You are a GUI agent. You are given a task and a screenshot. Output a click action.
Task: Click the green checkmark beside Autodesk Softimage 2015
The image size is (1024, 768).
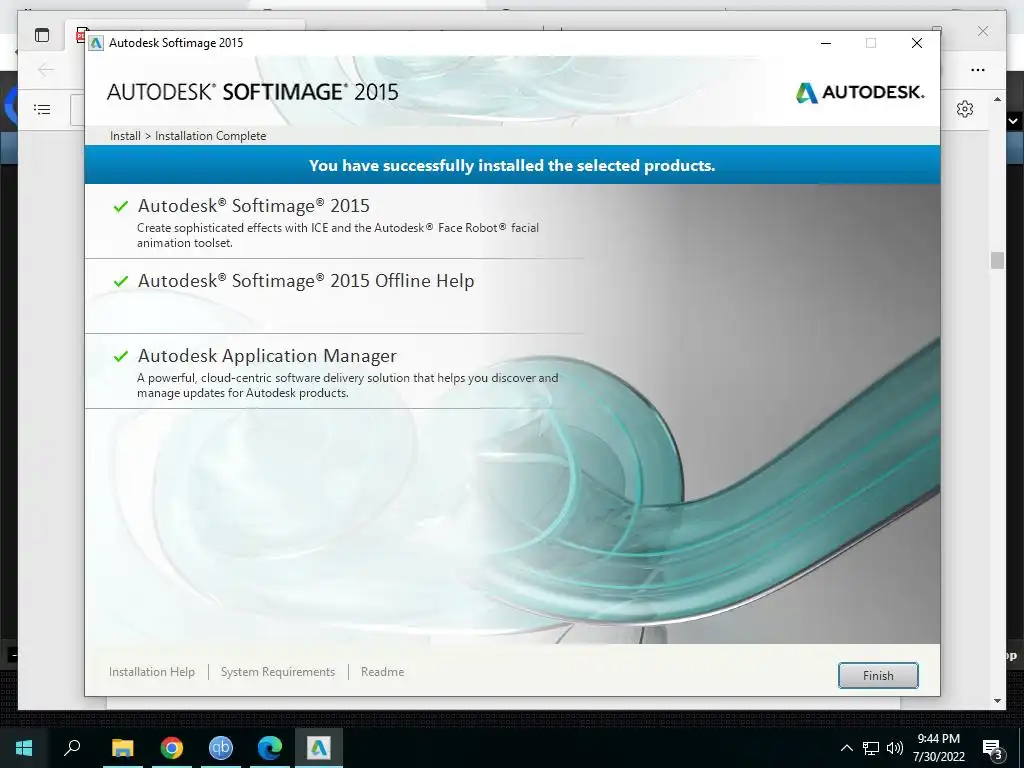pos(121,206)
